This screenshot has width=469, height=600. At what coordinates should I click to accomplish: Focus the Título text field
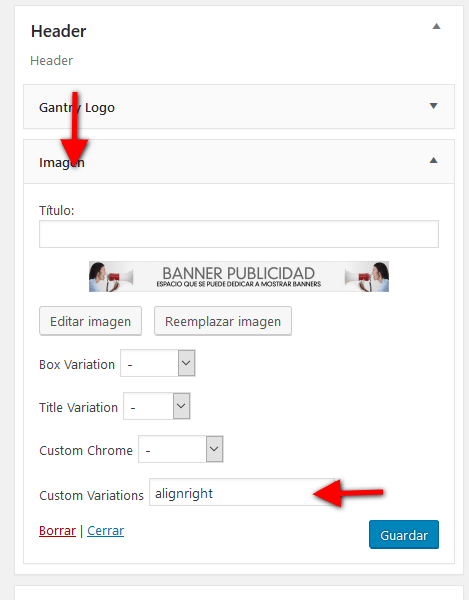(239, 234)
